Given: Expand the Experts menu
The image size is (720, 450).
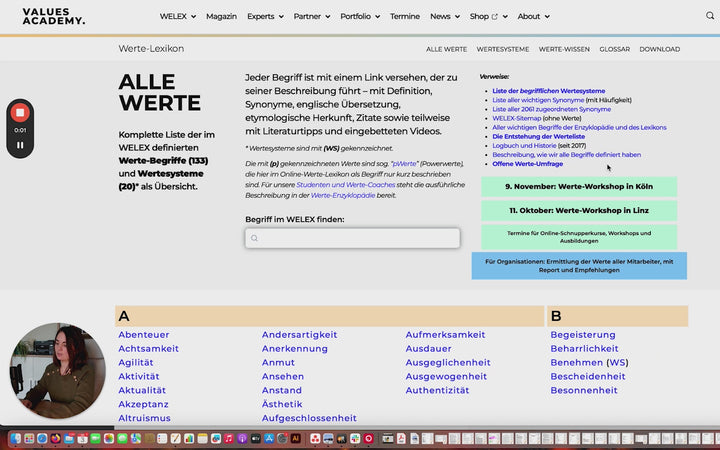Looking at the screenshot, I should (265, 17).
